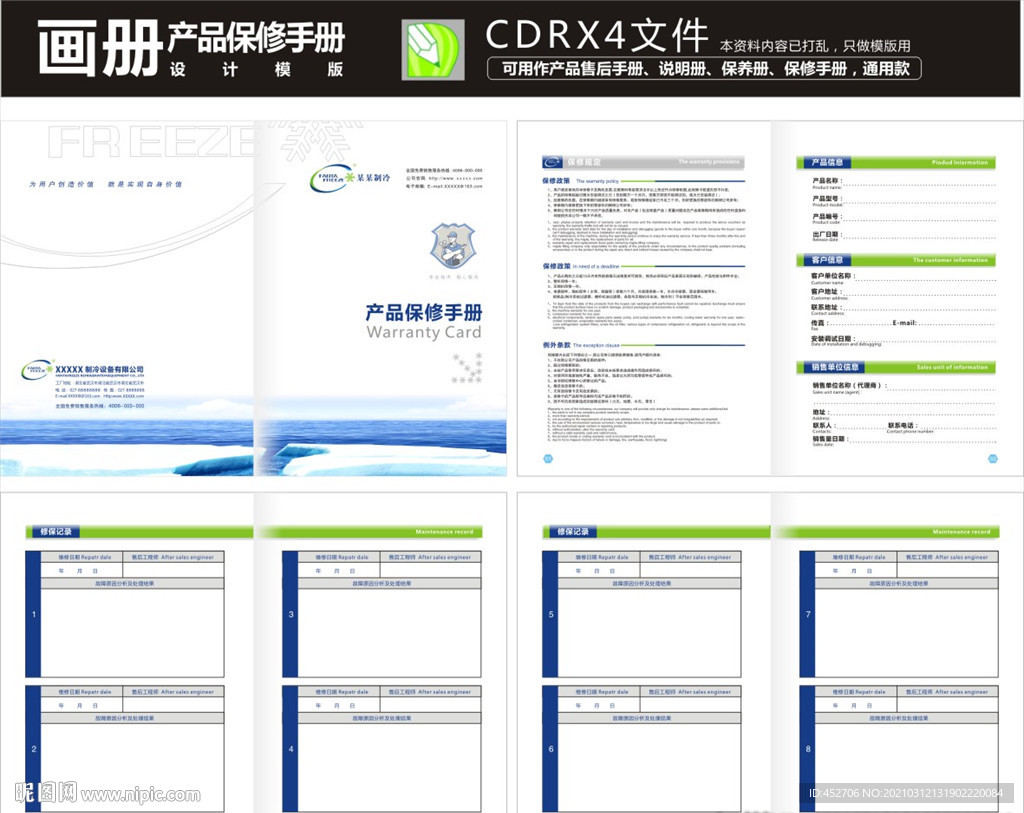
Task: Click the blue number 5 record bar
Action: point(551,614)
